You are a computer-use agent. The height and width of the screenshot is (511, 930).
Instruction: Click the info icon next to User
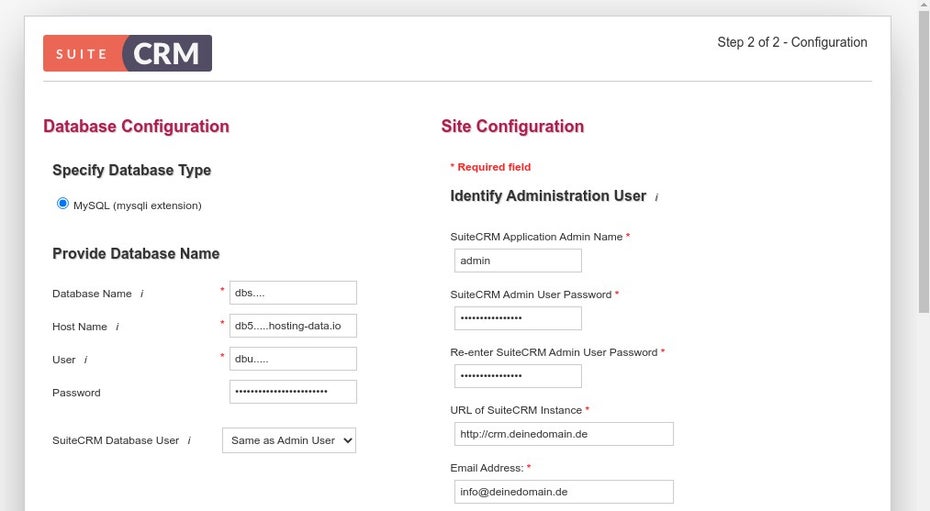coord(85,360)
